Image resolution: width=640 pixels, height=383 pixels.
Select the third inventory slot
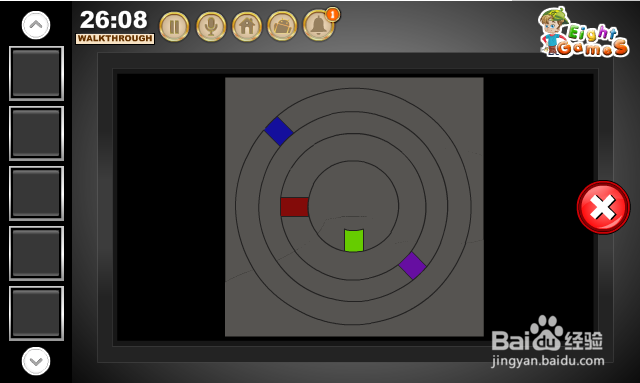[x=36, y=194]
